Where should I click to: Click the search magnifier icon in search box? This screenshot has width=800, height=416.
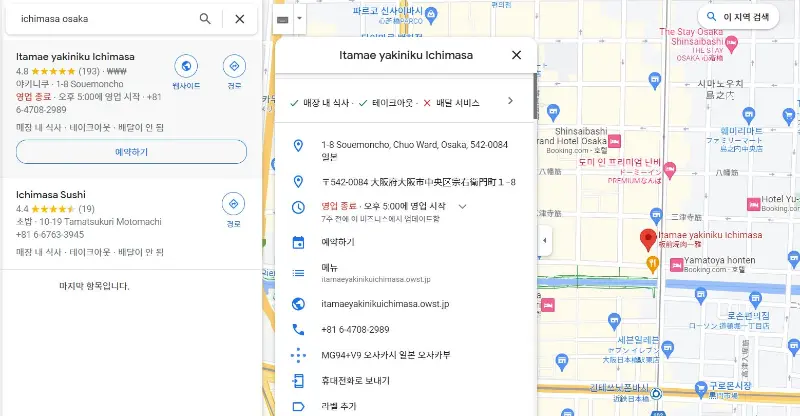pyautogui.click(x=205, y=19)
